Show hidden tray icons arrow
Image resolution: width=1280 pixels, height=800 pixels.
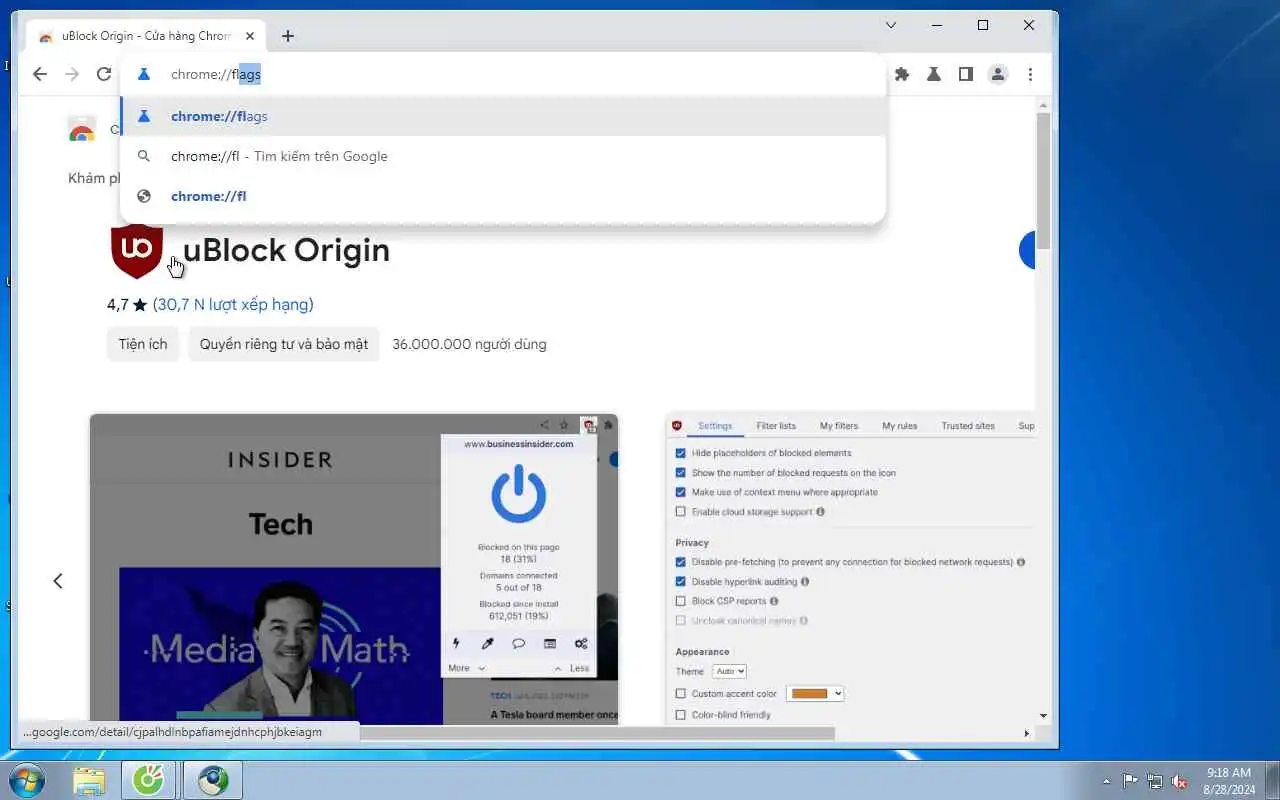pos(1106,781)
